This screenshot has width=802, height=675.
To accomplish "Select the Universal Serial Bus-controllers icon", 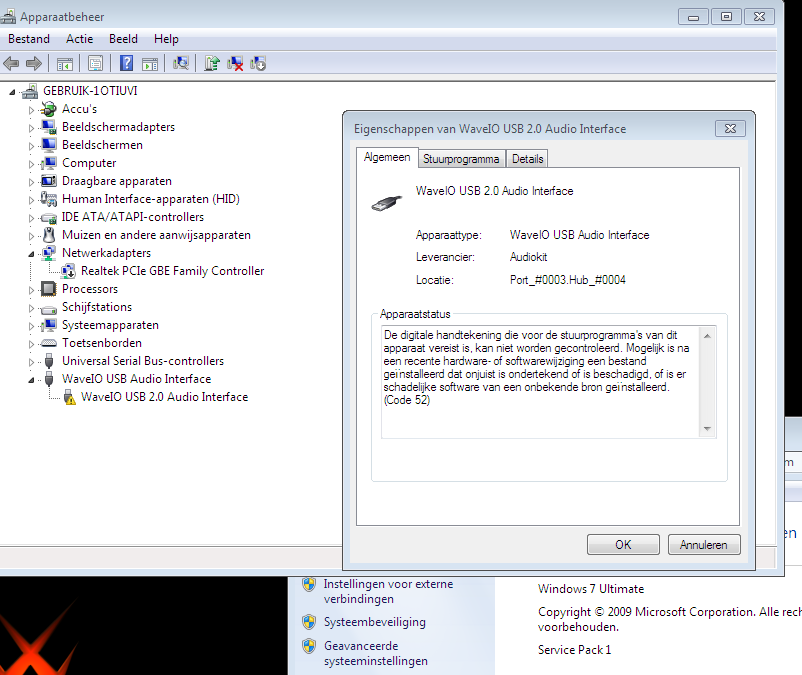I will tap(49, 361).
